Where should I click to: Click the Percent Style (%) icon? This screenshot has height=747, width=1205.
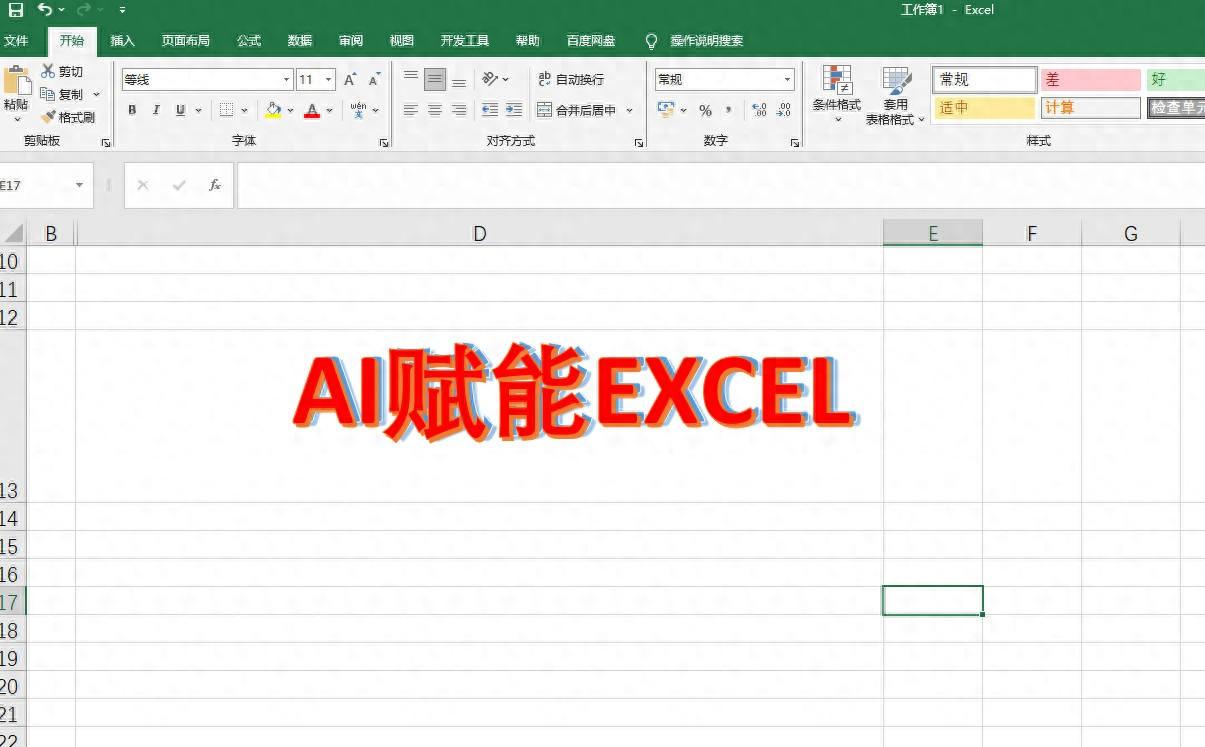(705, 110)
